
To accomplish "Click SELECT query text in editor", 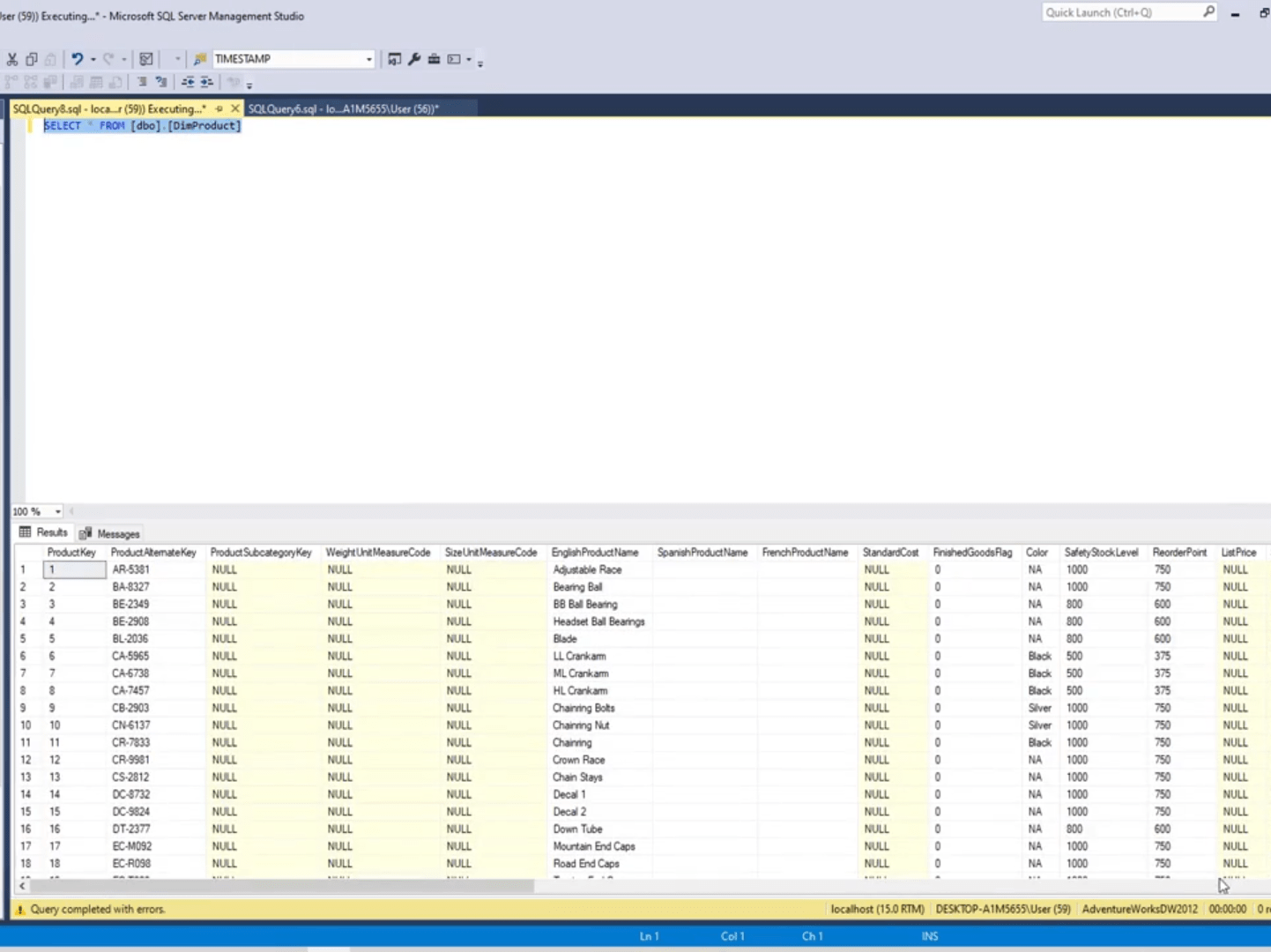I will (142, 126).
